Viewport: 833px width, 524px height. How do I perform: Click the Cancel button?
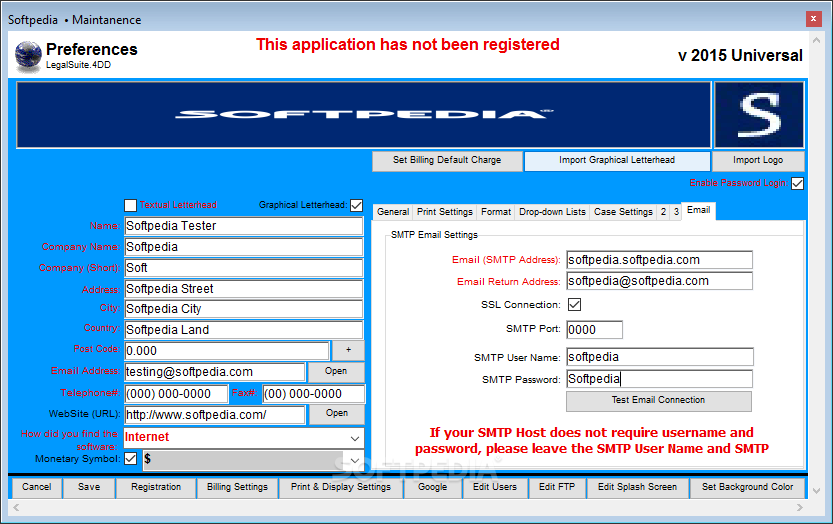tap(37, 487)
